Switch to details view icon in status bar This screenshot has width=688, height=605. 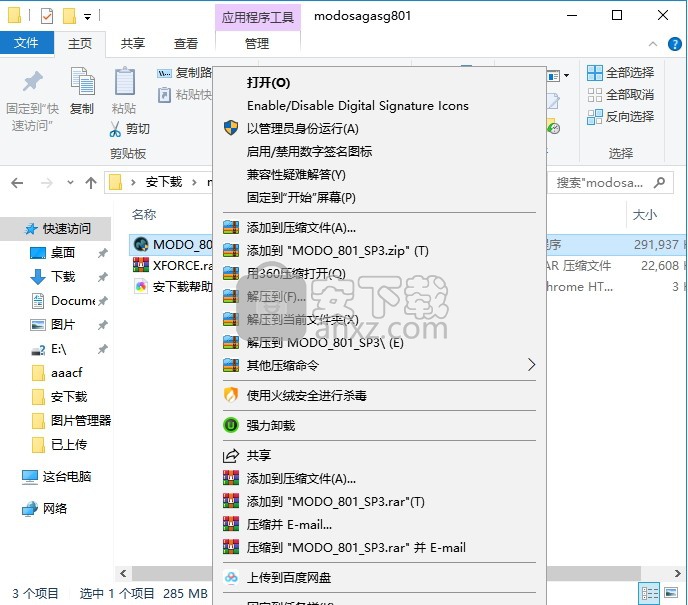coord(649,594)
